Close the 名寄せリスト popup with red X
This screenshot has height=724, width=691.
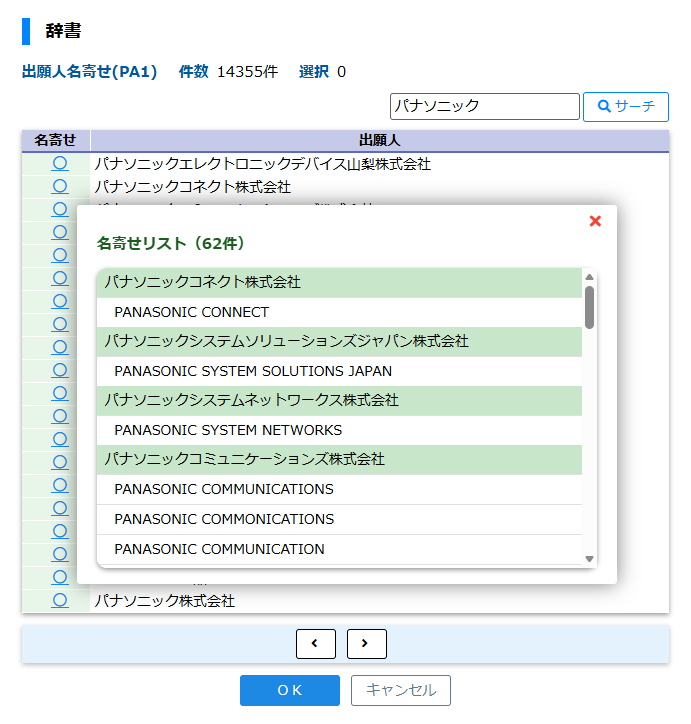(595, 221)
